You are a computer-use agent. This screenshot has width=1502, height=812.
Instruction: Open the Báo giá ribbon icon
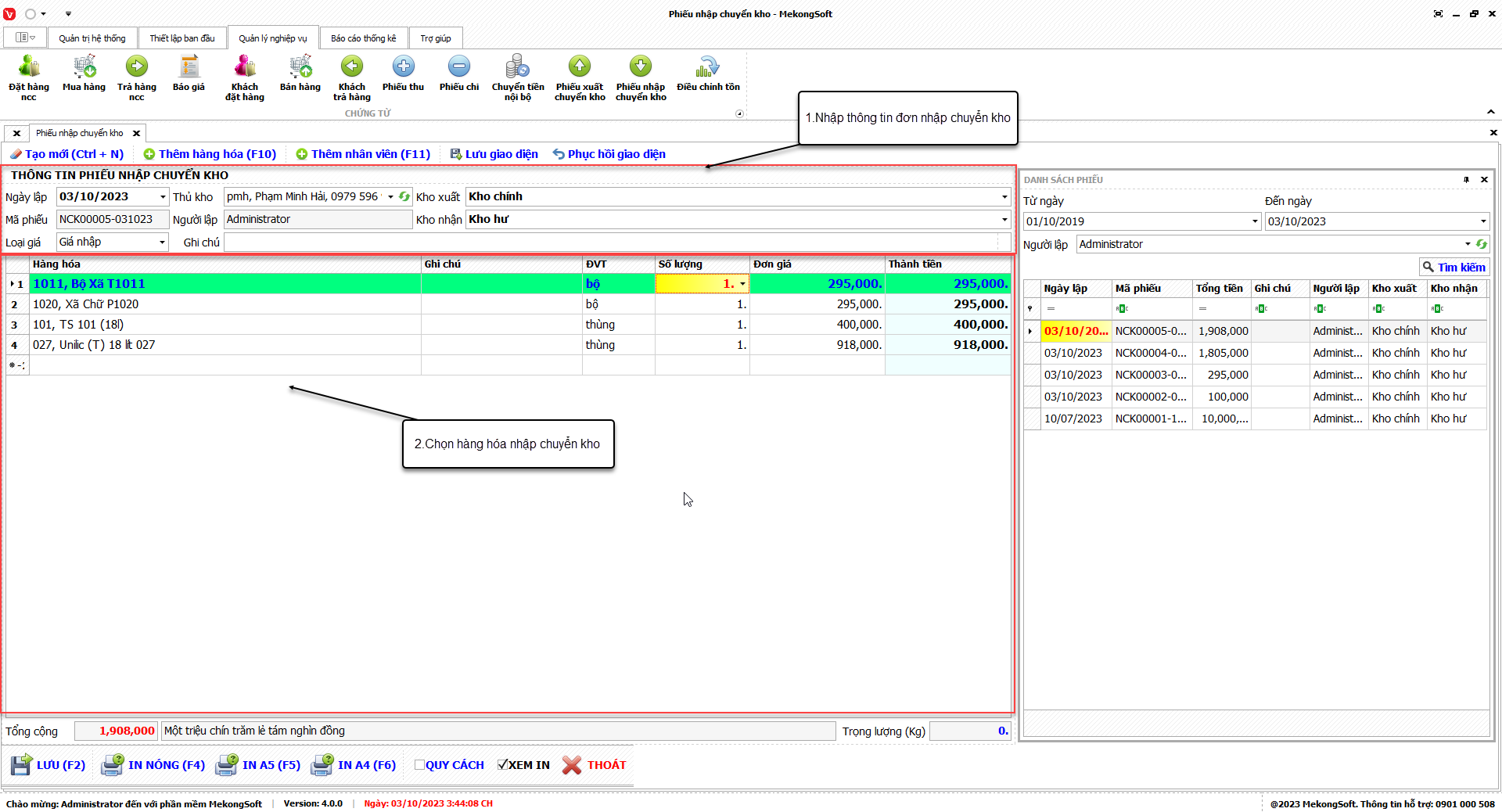[x=189, y=68]
